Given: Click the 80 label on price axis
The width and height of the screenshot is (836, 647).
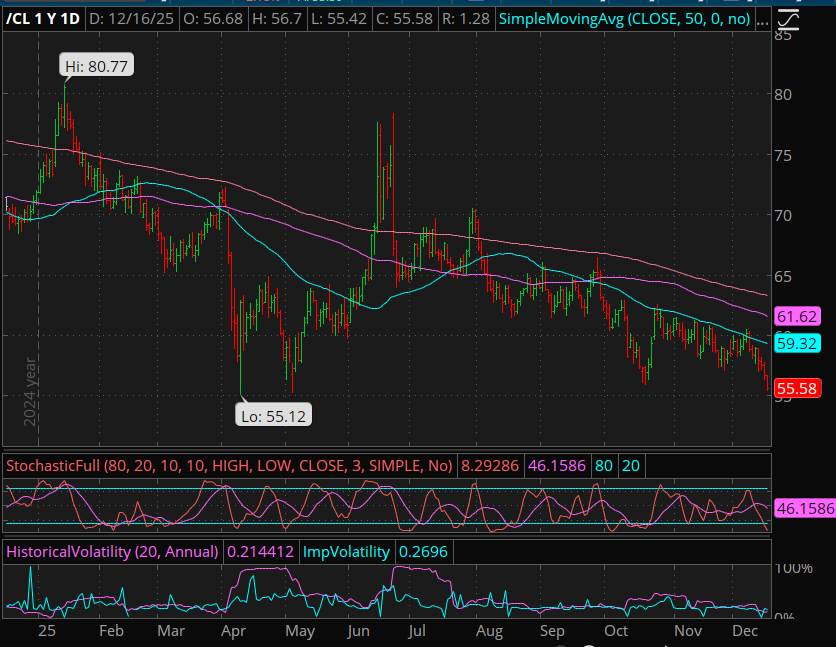Looking at the screenshot, I should (x=783, y=95).
